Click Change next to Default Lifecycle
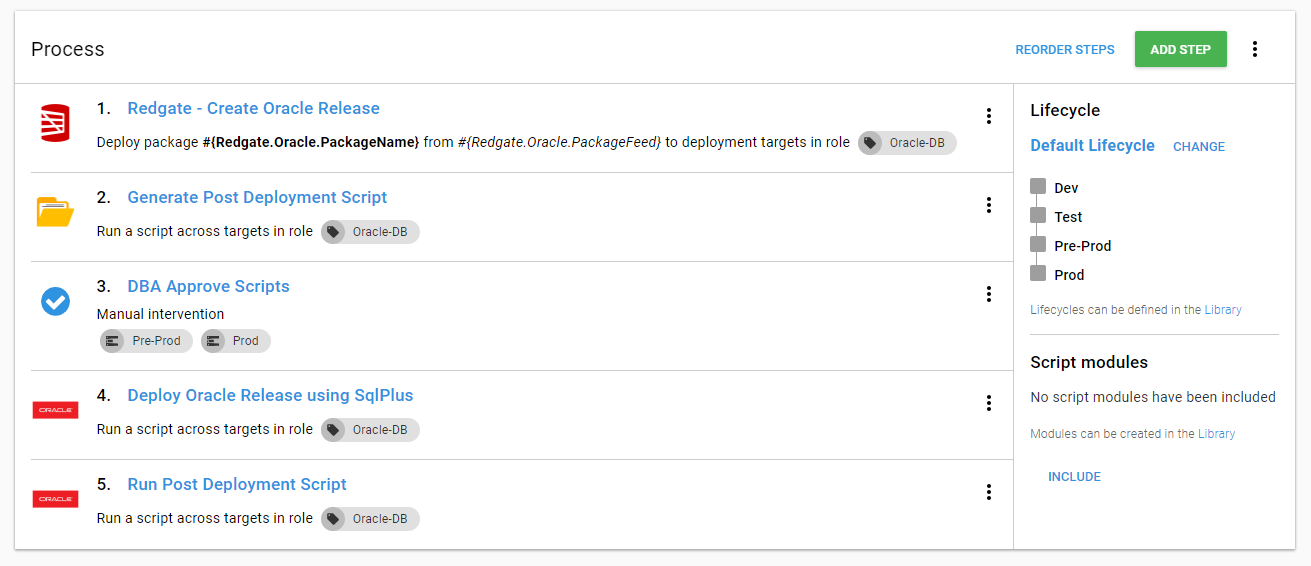 click(1198, 147)
